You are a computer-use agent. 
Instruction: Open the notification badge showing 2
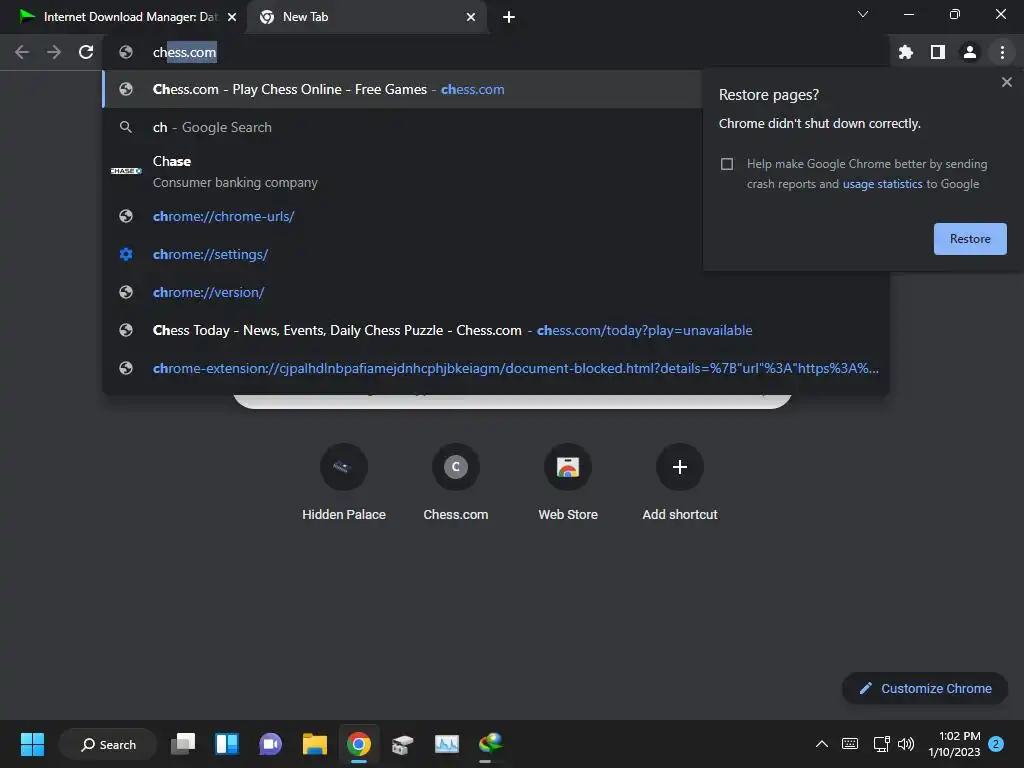pyautogui.click(x=996, y=744)
